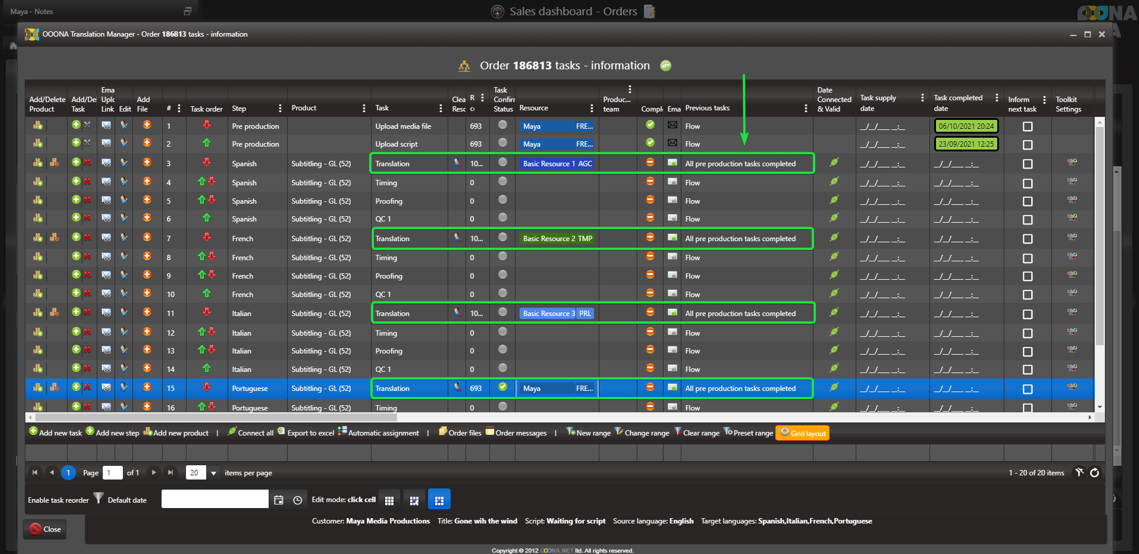
Task: Check Inform next task for row 1
Action: tap(1027, 127)
